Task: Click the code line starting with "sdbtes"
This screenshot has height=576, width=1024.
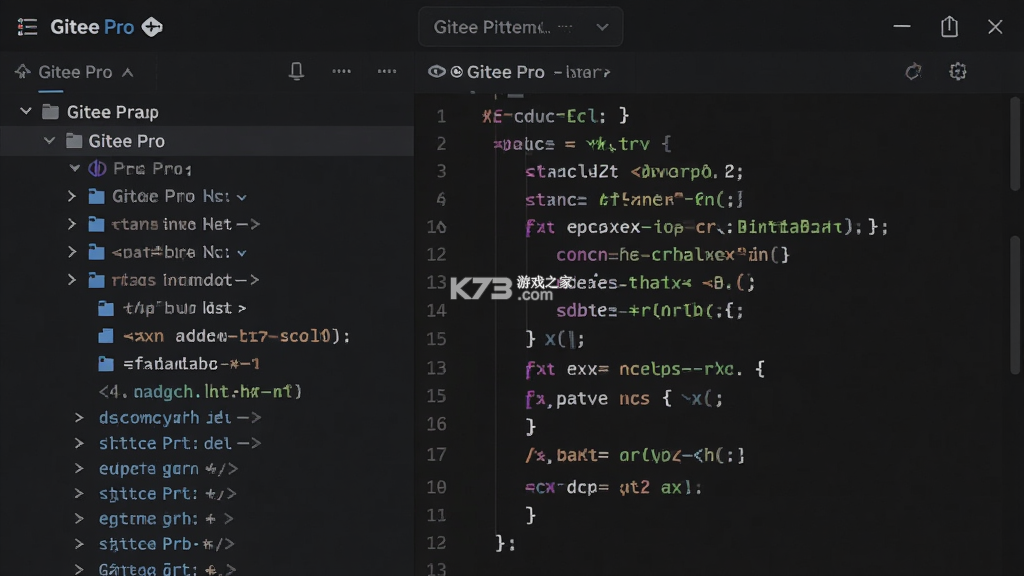Action: (650, 310)
